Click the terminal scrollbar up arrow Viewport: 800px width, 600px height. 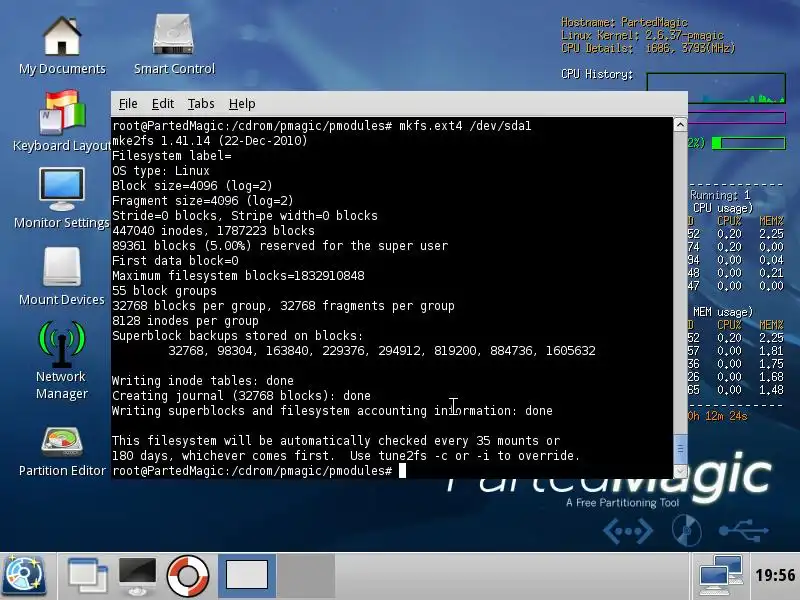point(680,125)
